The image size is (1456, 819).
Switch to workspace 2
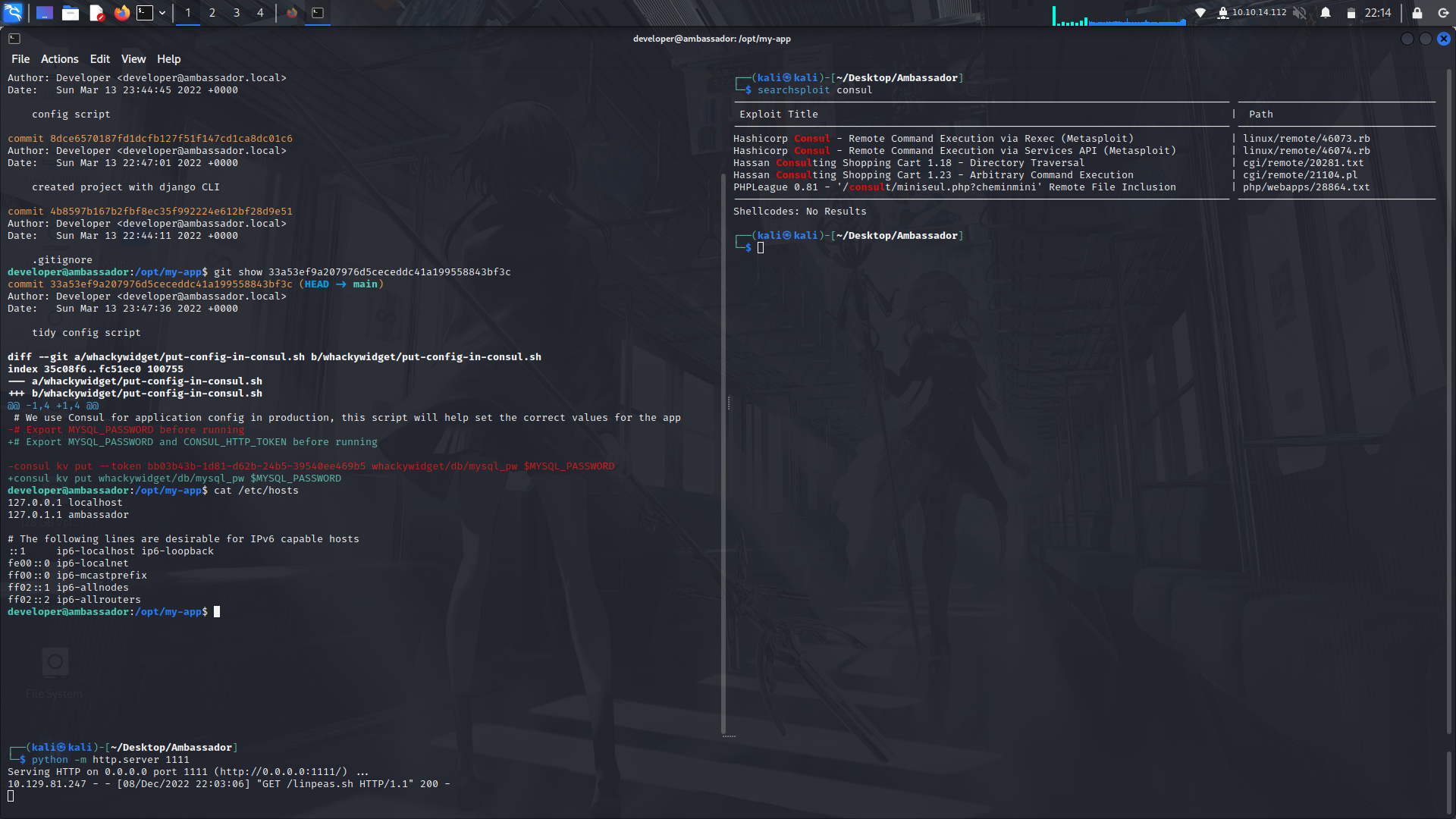click(212, 13)
